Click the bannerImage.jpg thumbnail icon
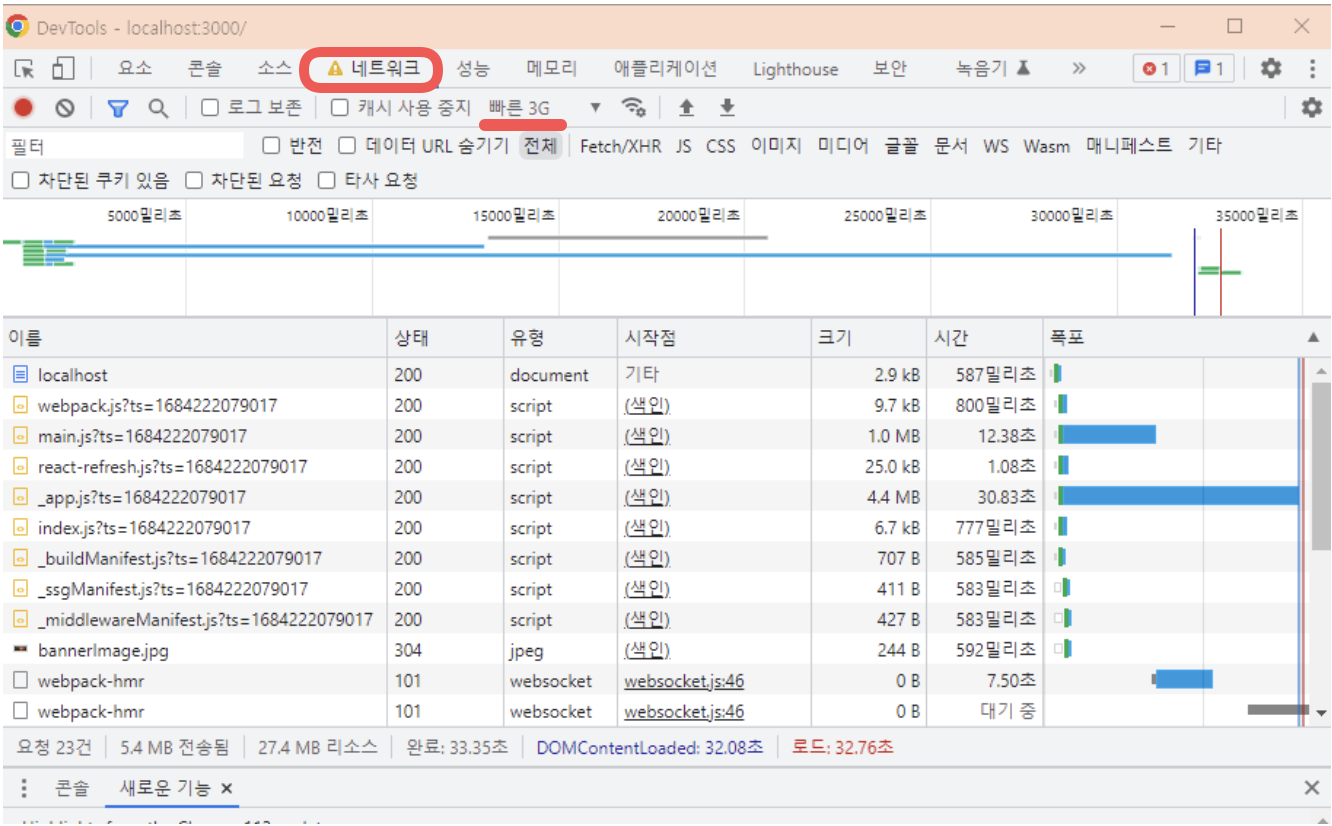 click(20, 650)
